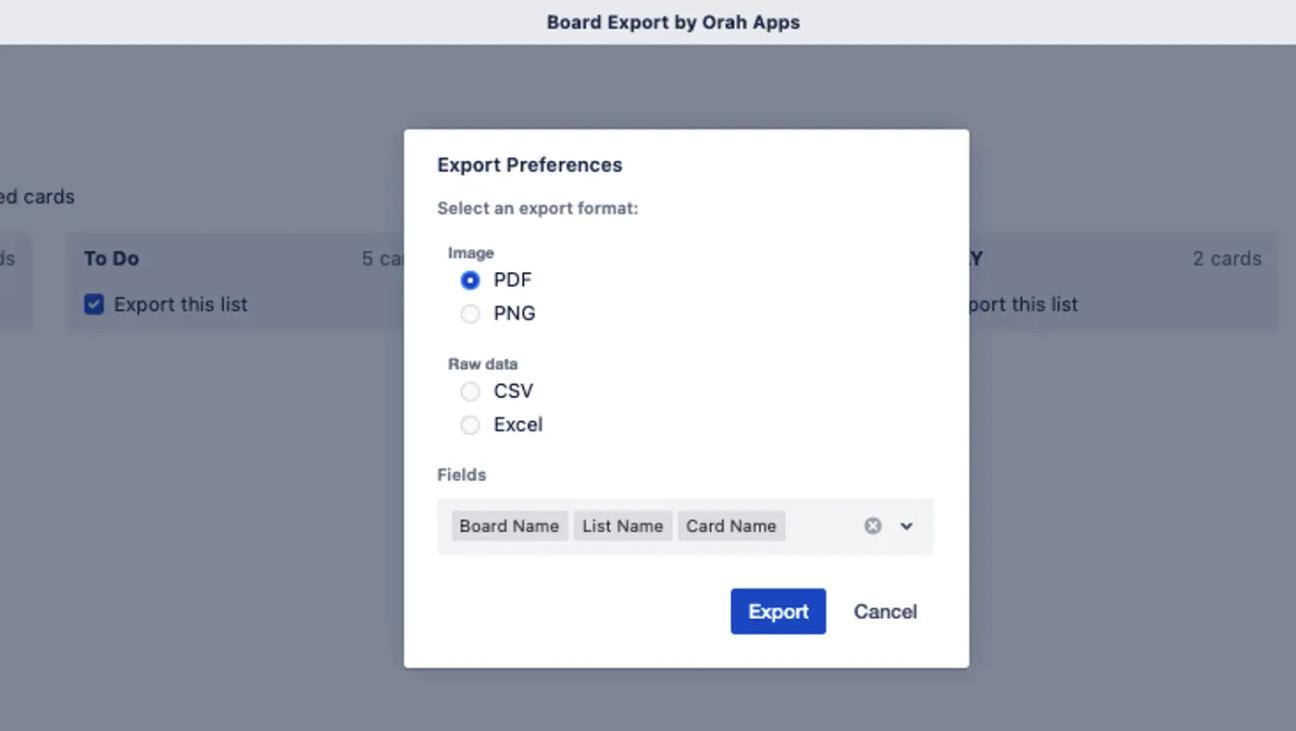The image size is (1296, 731).
Task: Remove the Card Name field tag
Action: tap(731, 525)
